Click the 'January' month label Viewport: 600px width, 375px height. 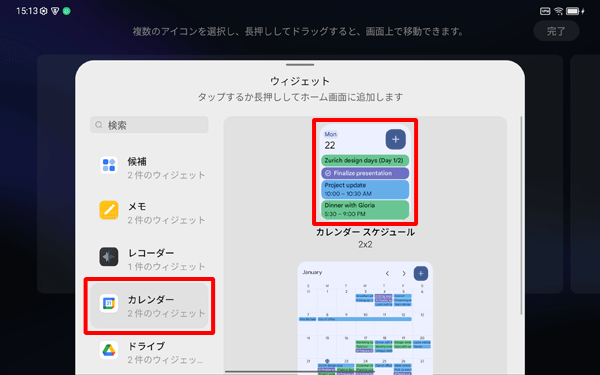[x=312, y=272]
